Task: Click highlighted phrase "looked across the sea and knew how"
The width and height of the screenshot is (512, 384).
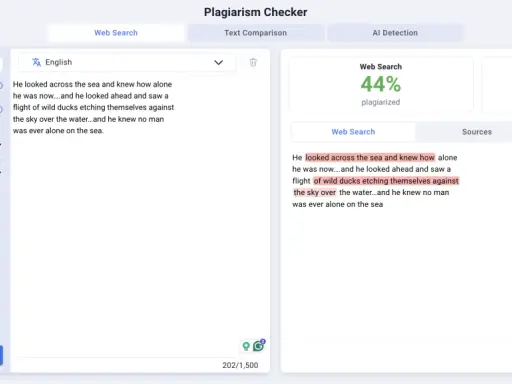Action: click(x=370, y=157)
